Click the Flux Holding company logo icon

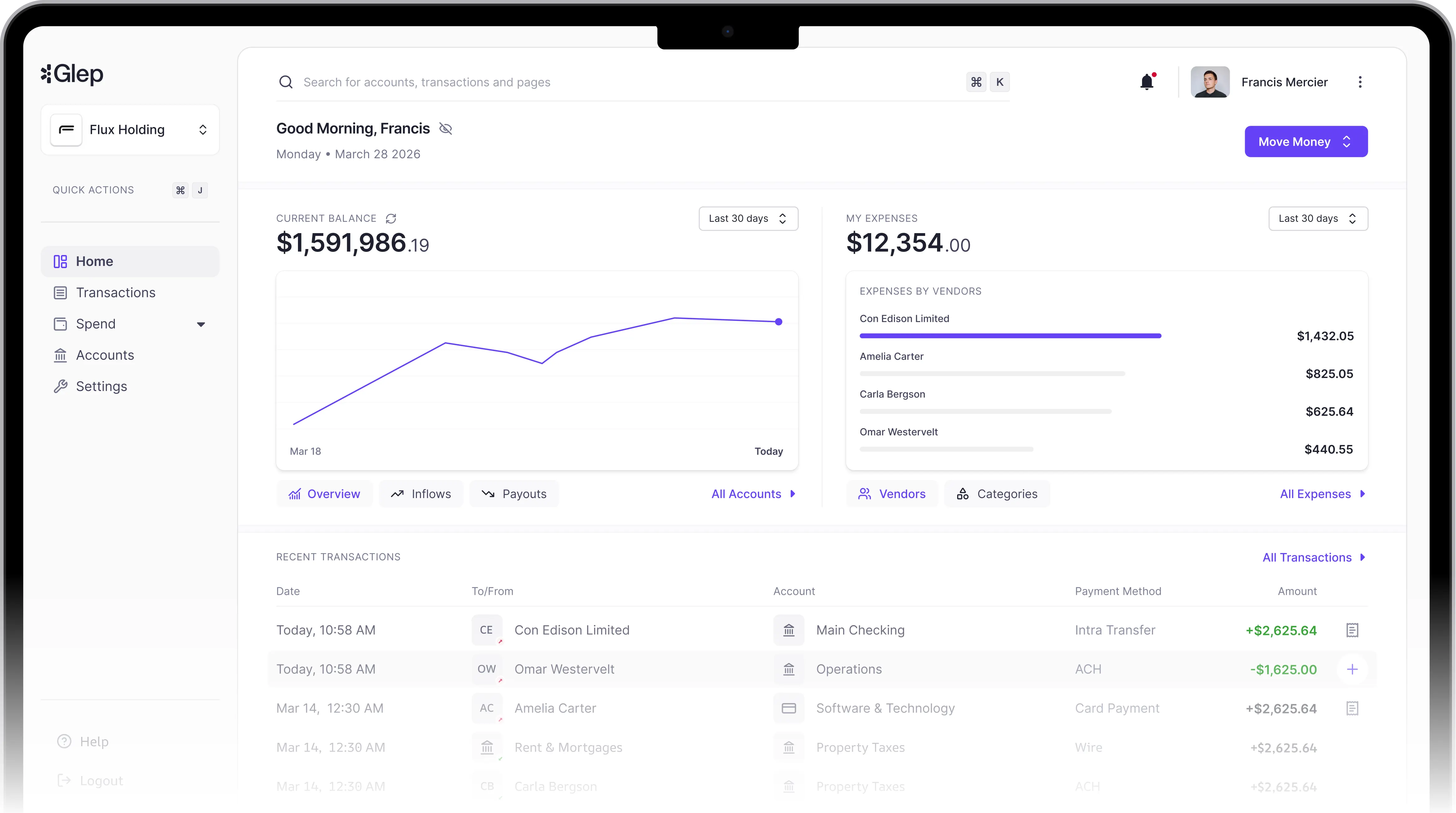point(66,130)
